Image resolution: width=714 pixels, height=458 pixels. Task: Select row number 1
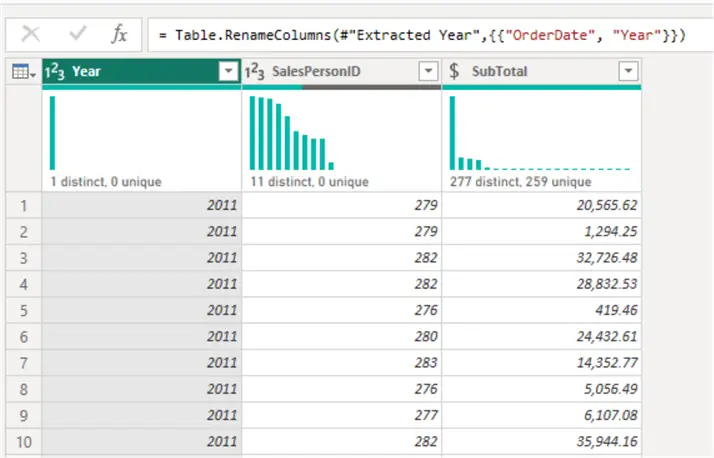pos(24,205)
